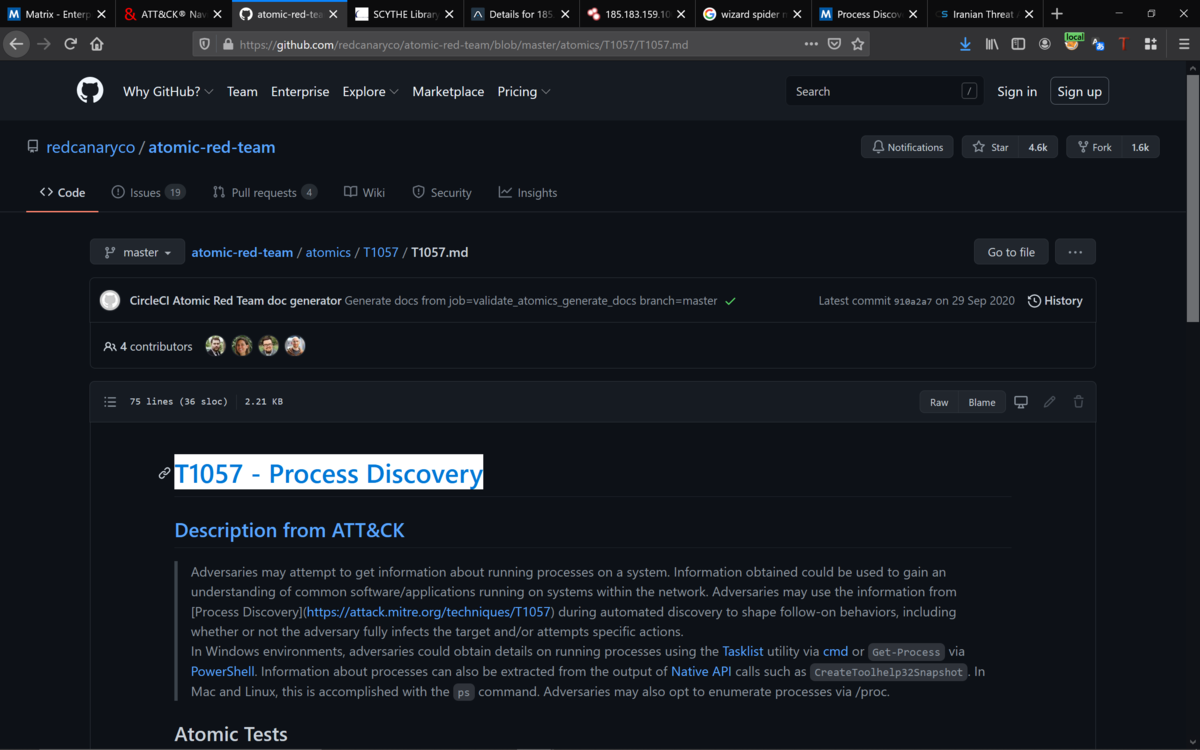
Task: Bookmark this page with the star icon
Action: pos(857,44)
